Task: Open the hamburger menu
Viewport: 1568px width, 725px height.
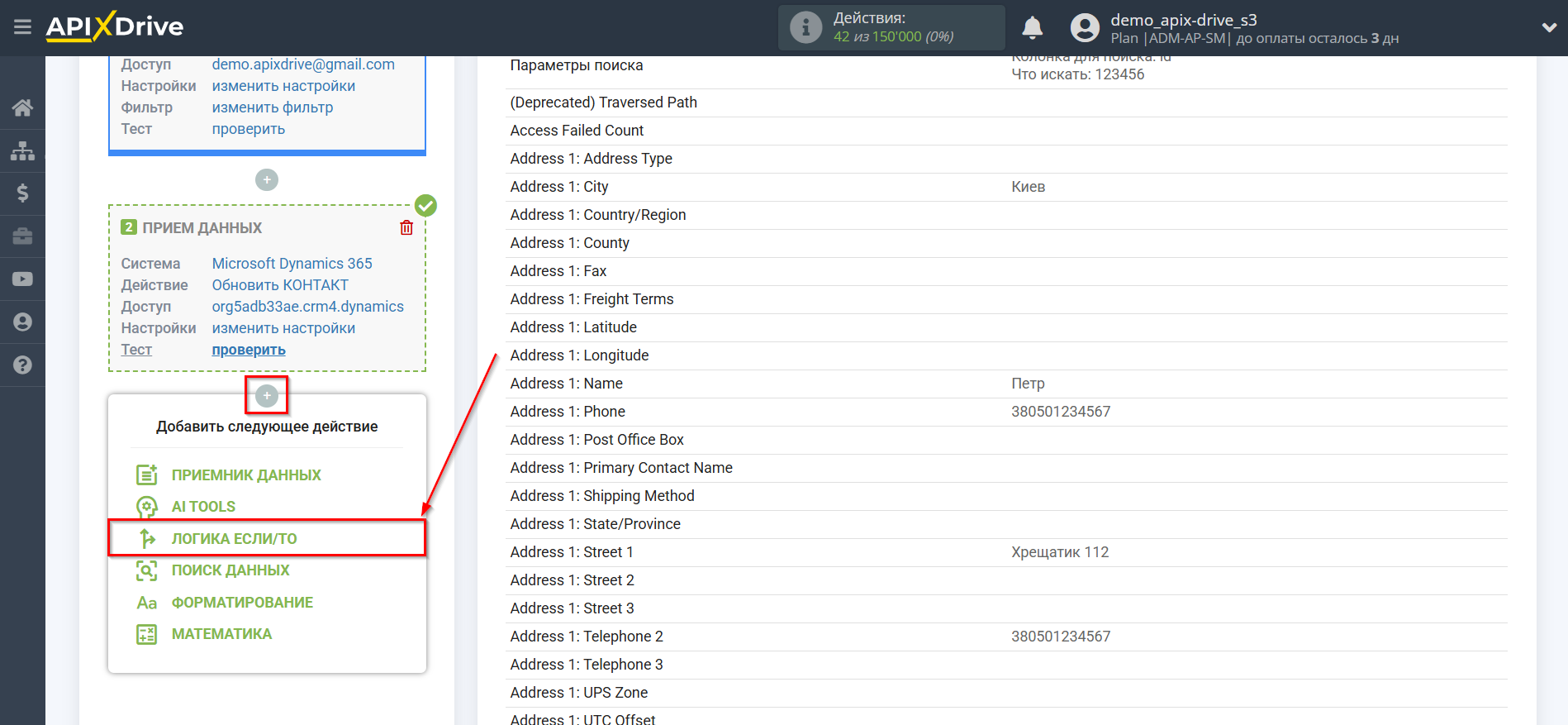Action: pos(22,27)
